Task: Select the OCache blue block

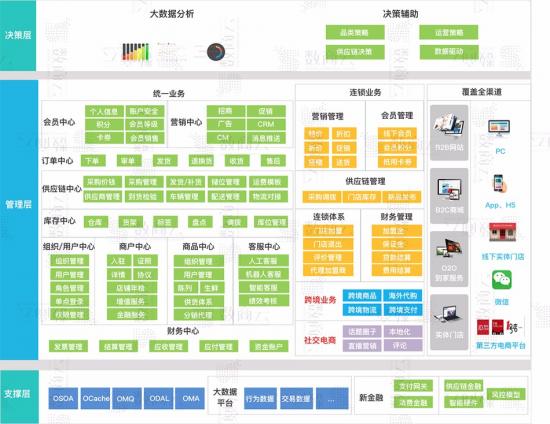Action: [x=95, y=398]
